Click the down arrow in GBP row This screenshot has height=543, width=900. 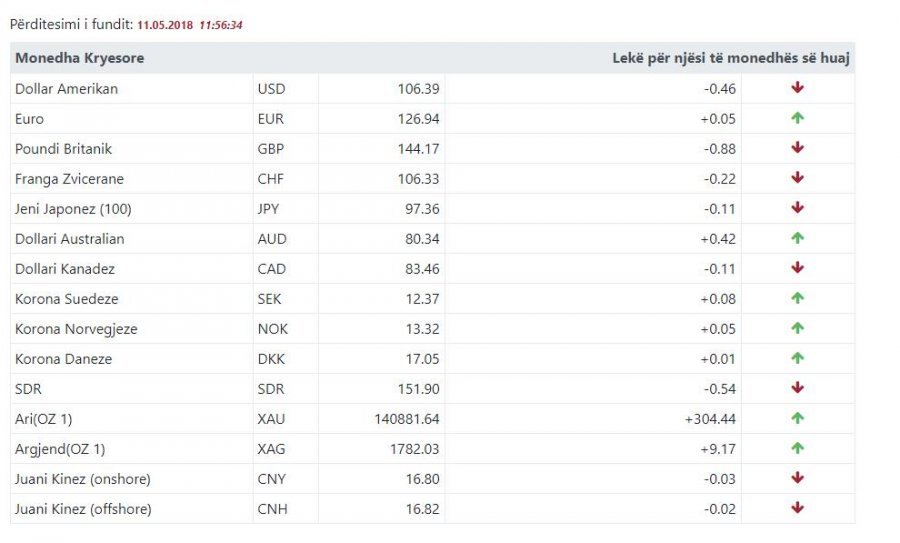click(797, 148)
